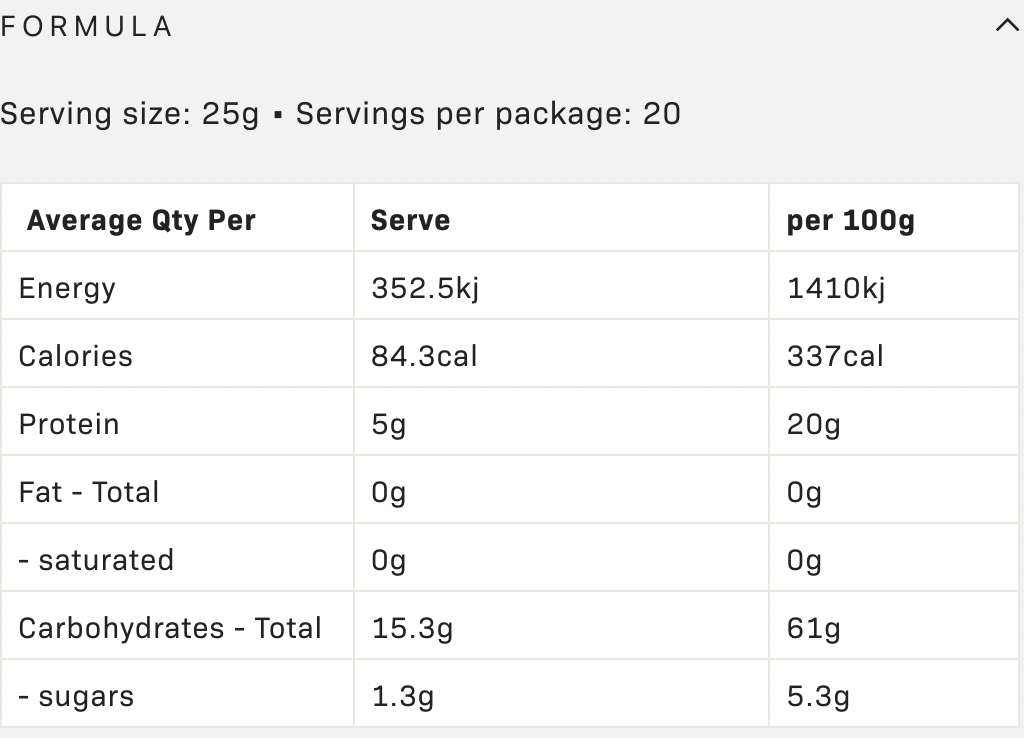The image size is (1024, 738).
Task: Collapse the Formula section chevron
Action: (1007, 27)
